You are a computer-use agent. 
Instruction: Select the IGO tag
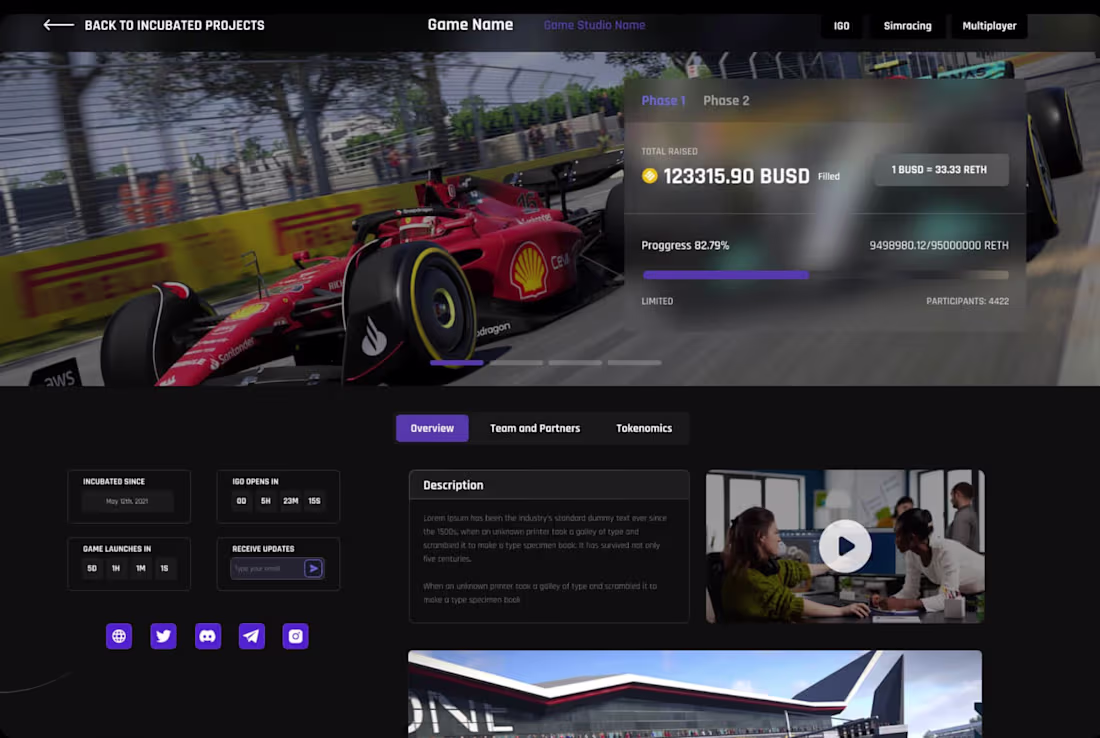(x=842, y=26)
